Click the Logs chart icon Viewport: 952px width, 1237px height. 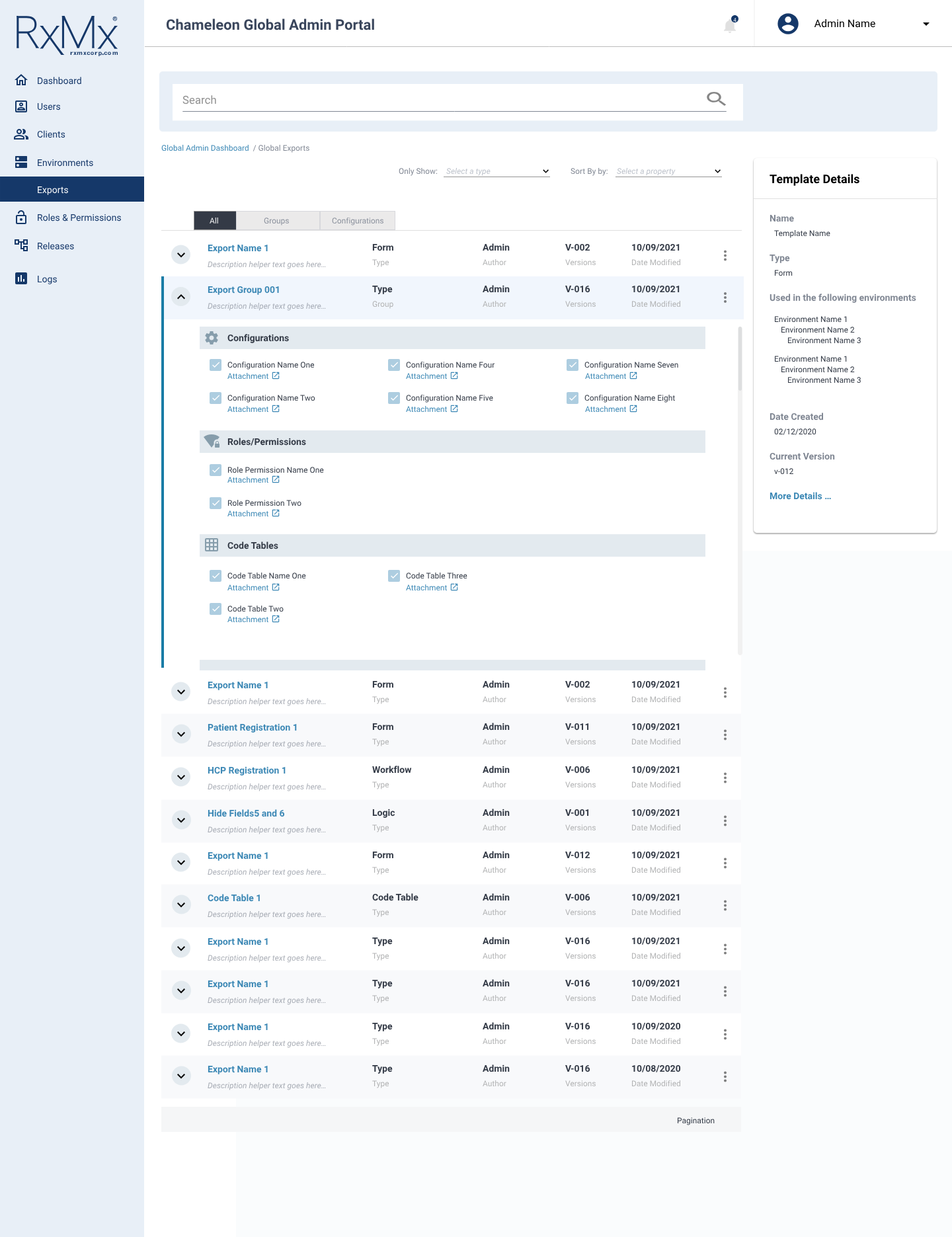(x=21, y=278)
